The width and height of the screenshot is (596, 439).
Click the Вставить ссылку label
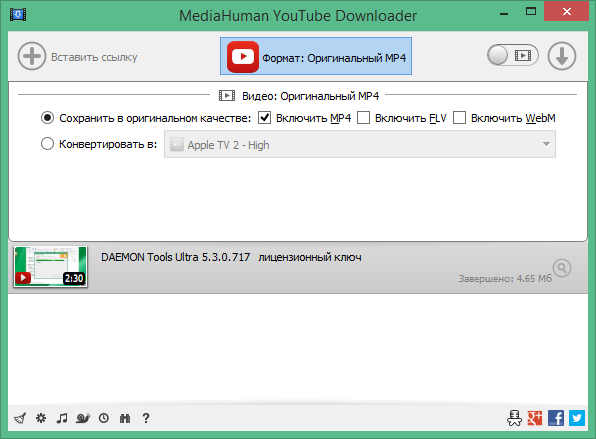pos(94,57)
